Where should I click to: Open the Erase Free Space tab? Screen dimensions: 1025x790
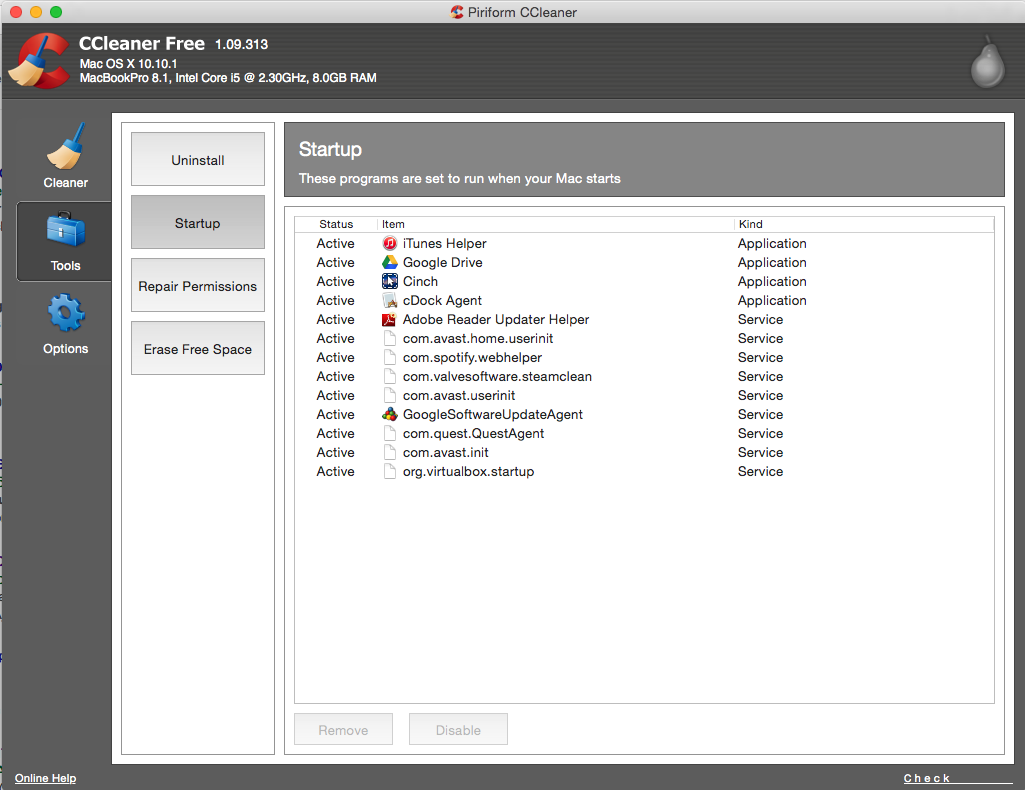click(197, 348)
